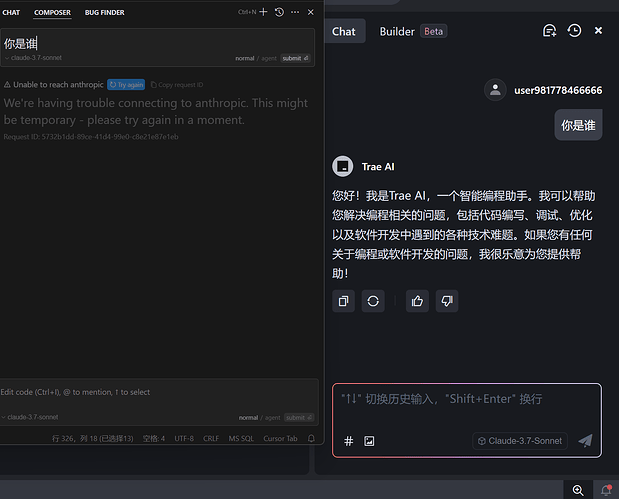Click the 你是谁 message bubble
Viewport: 619px width, 499px height.
(578, 125)
